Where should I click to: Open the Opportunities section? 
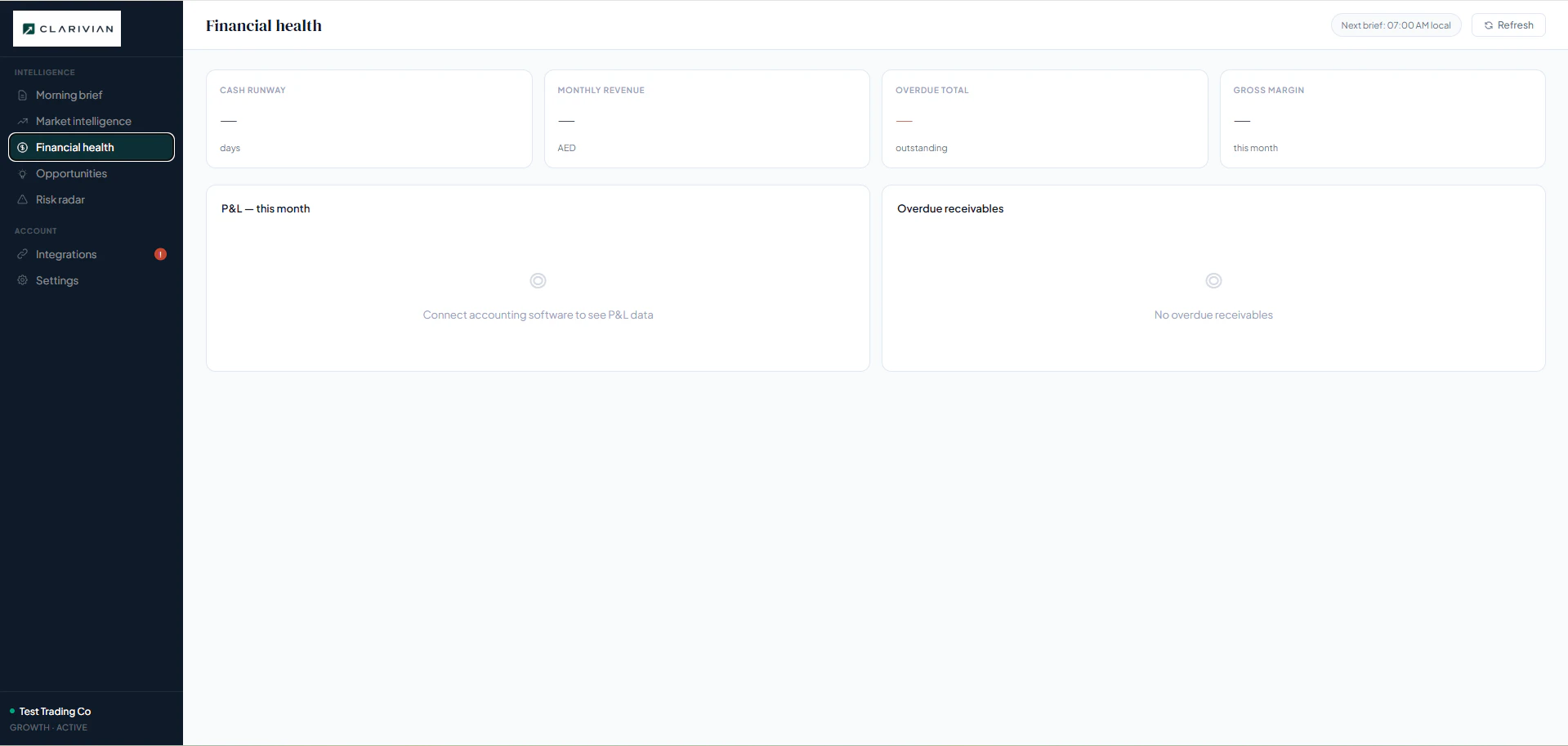click(92, 174)
